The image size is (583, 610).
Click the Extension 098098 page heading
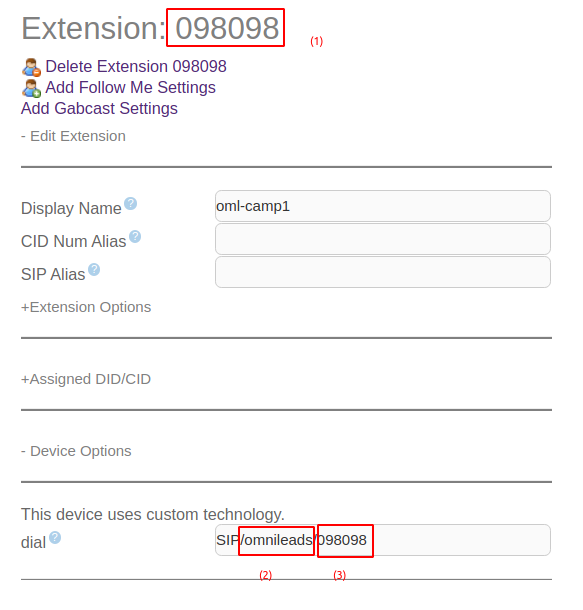[150, 28]
